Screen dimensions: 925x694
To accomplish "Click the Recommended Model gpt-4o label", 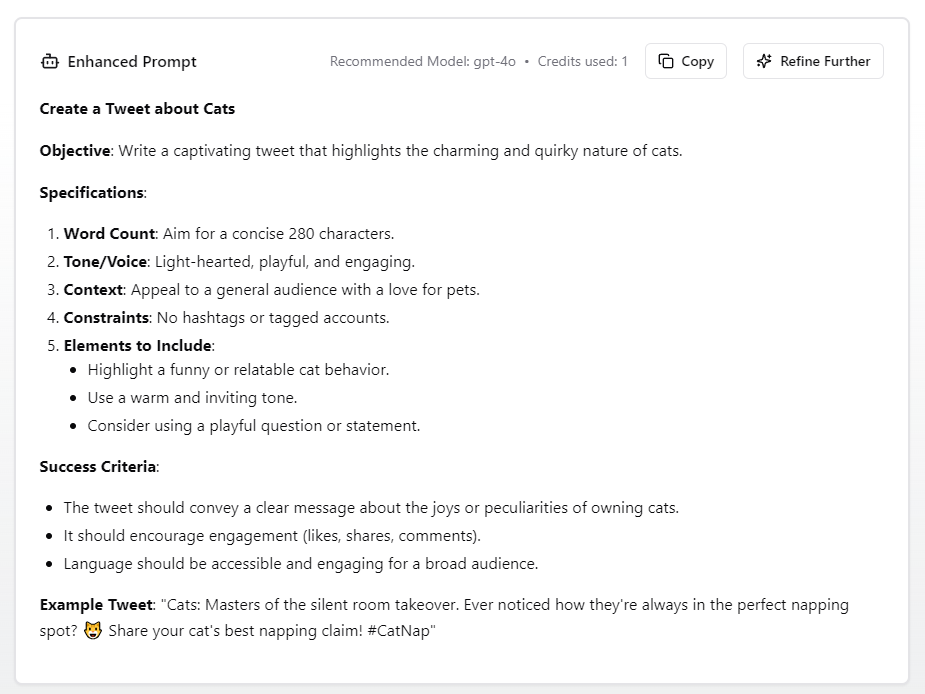I will (x=422, y=61).
